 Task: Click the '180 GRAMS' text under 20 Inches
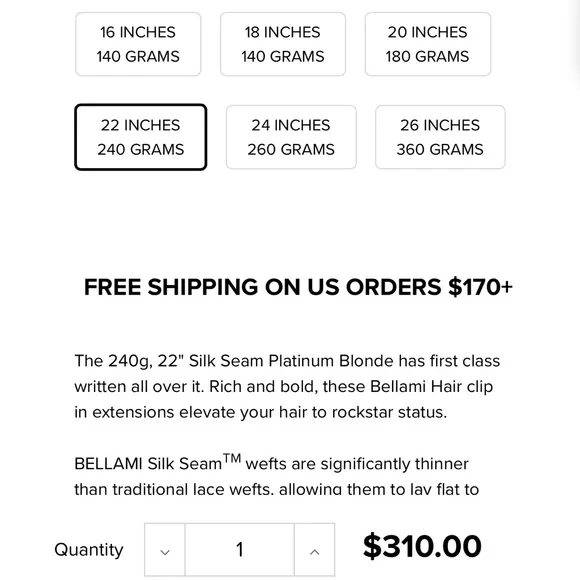tap(428, 57)
